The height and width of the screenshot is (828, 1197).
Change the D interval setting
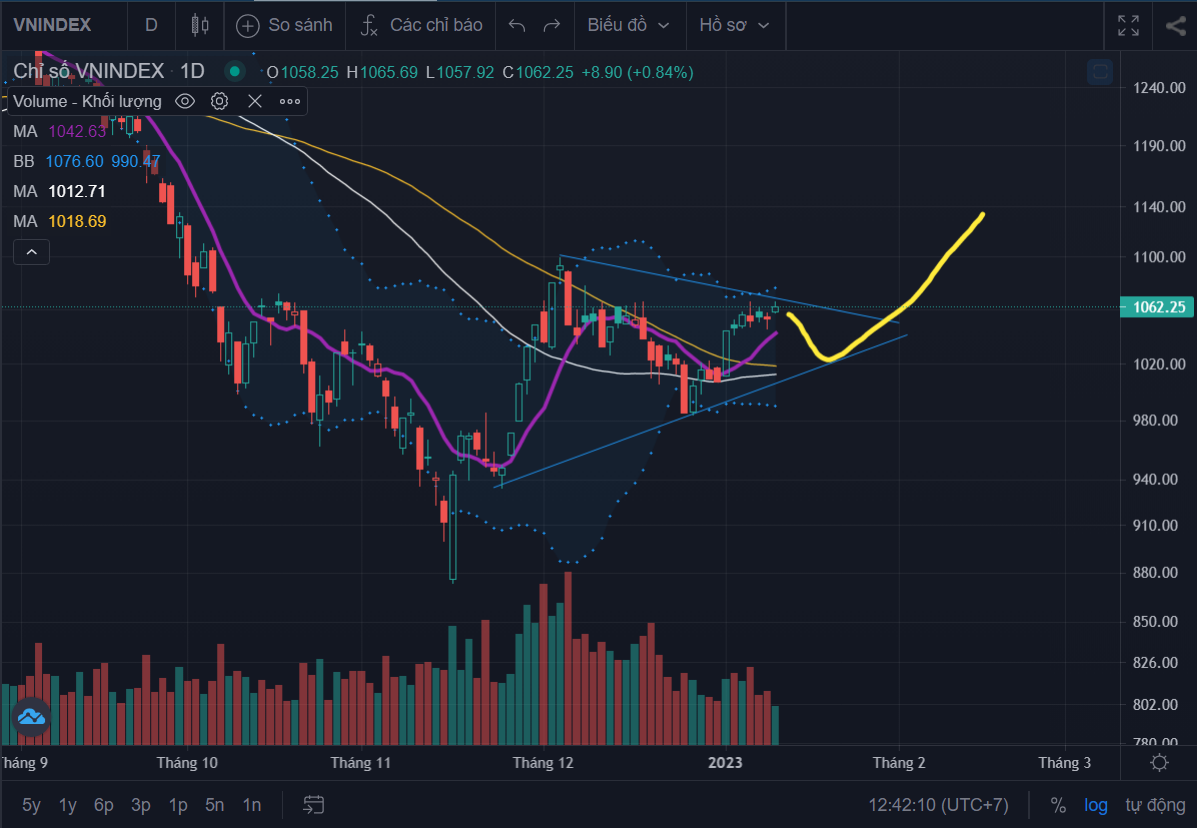(151, 25)
